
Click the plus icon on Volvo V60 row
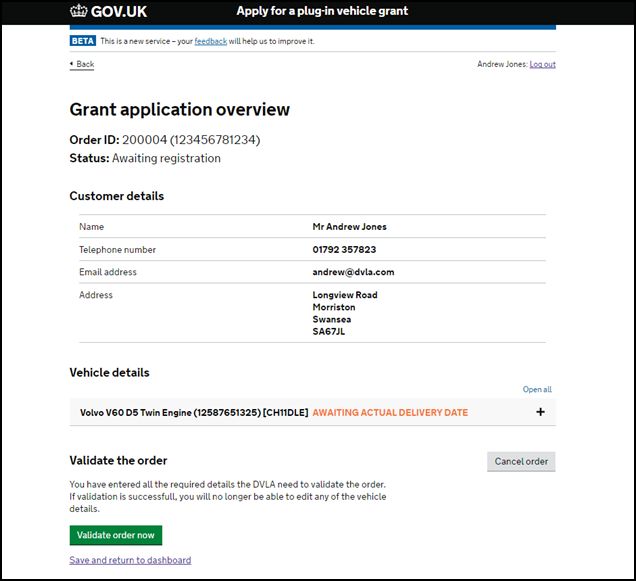pyautogui.click(x=540, y=412)
